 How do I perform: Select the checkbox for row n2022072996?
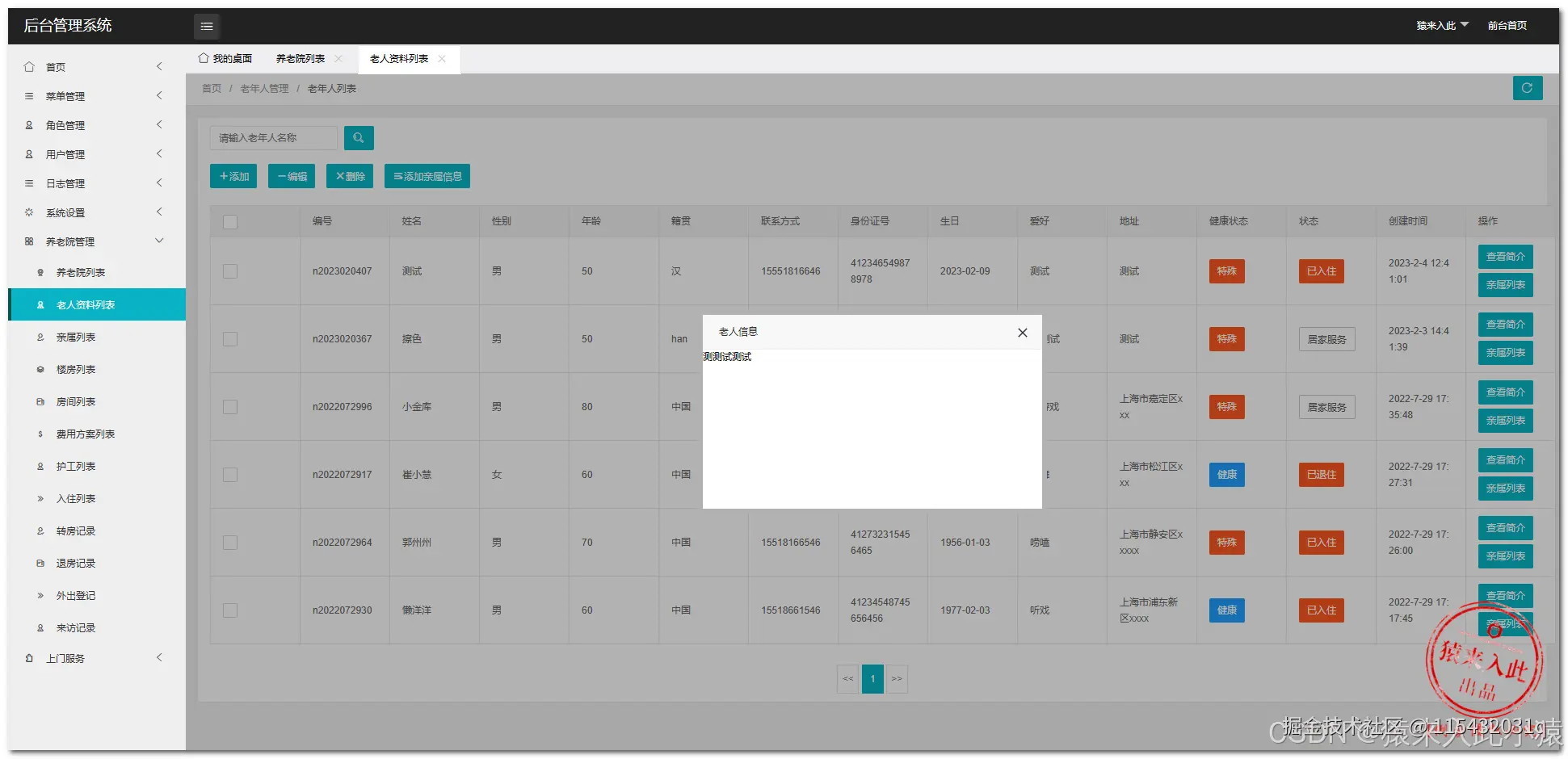pos(230,407)
